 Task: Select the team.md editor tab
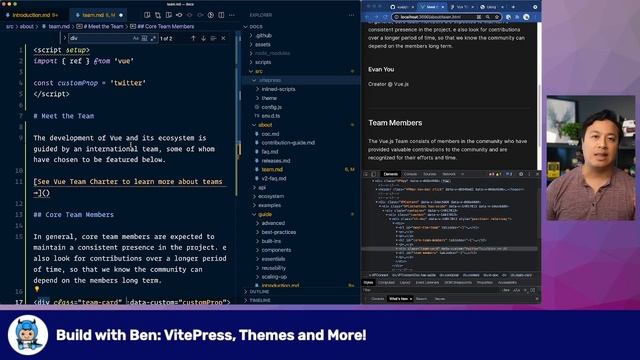(98, 15)
